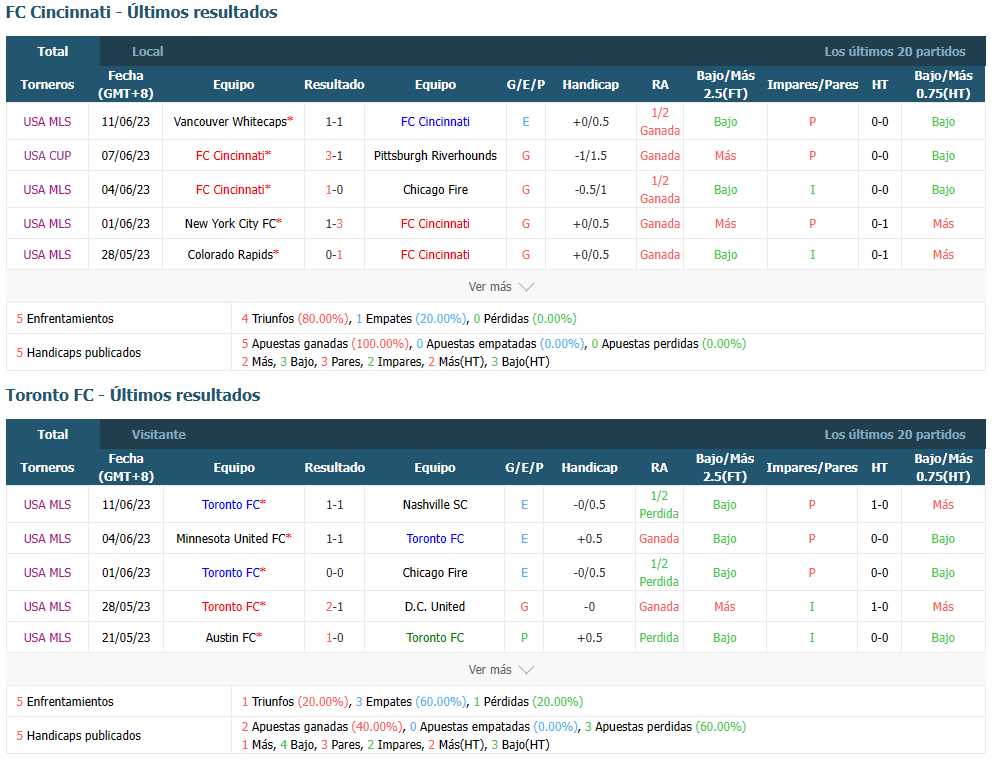Click the "2 Apuestas ganadas (40.00%)" summary
The image size is (995, 762).
[x=322, y=727]
